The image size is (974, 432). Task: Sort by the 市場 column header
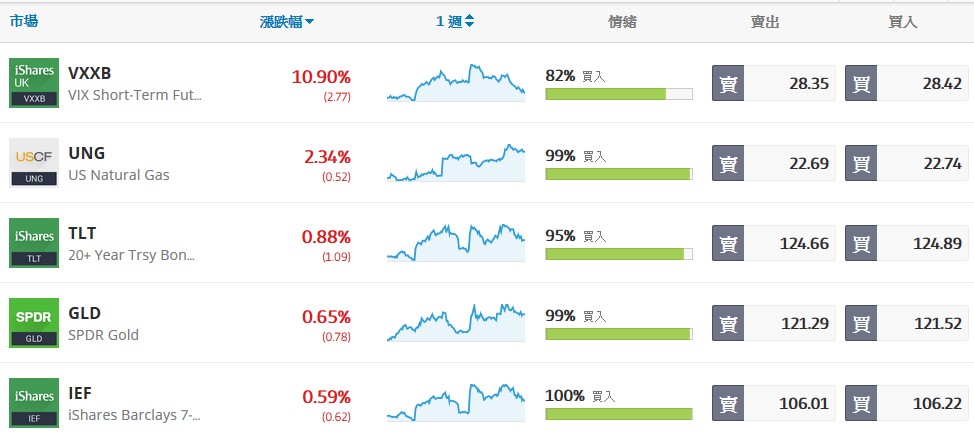click(24, 21)
